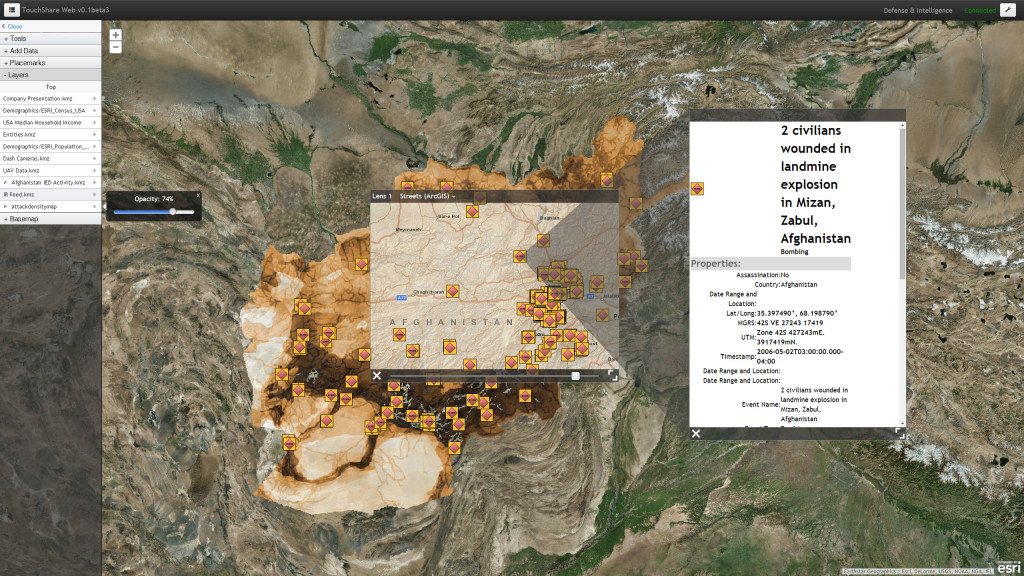
Task: Toggle the Afghanistan IED Activity.kmz checkmark
Action: click(x=6, y=183)
